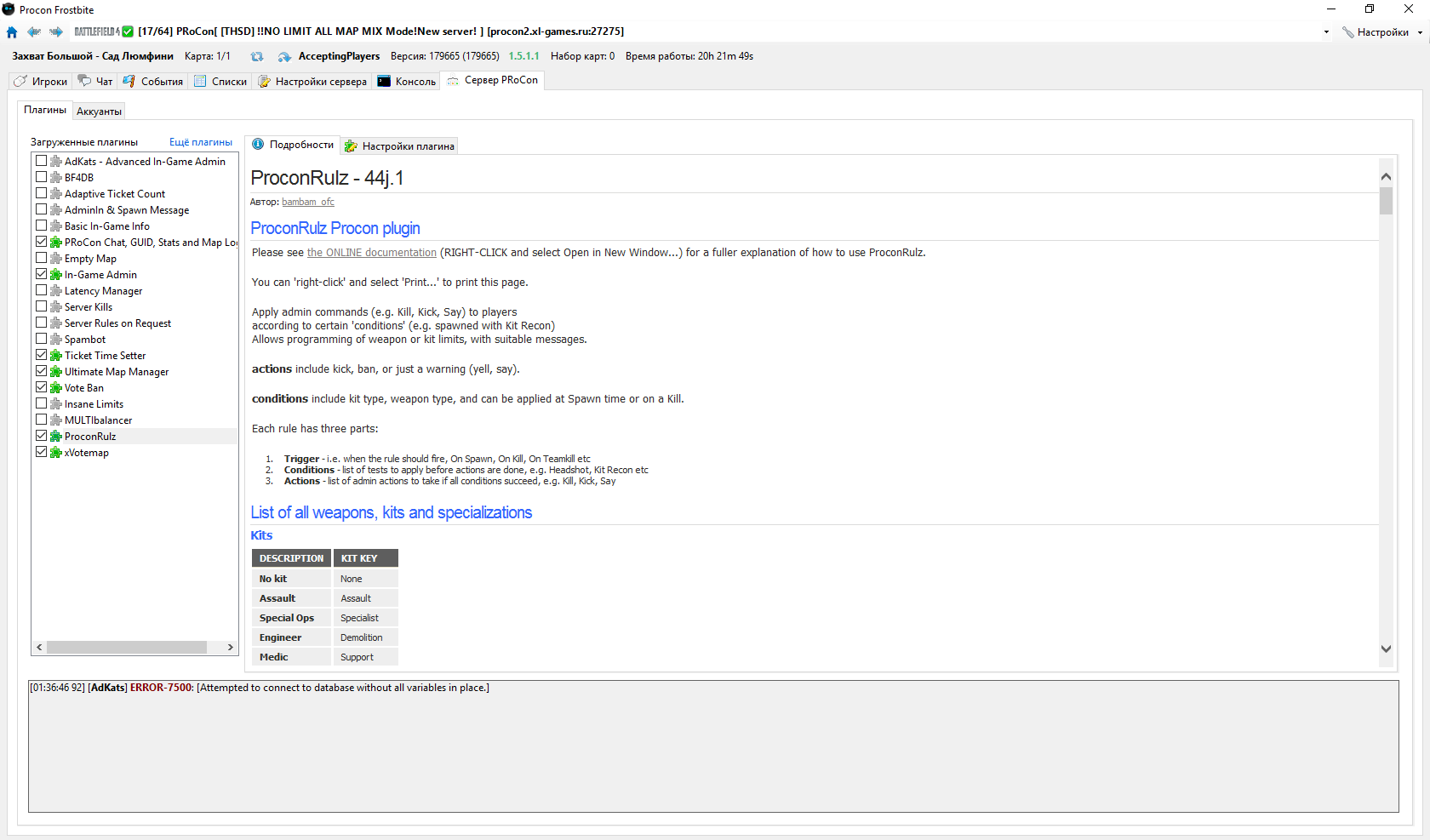
Task: Click the Procon Frostbite app icon
Action: pyautogui.click(x=9, y=9)
